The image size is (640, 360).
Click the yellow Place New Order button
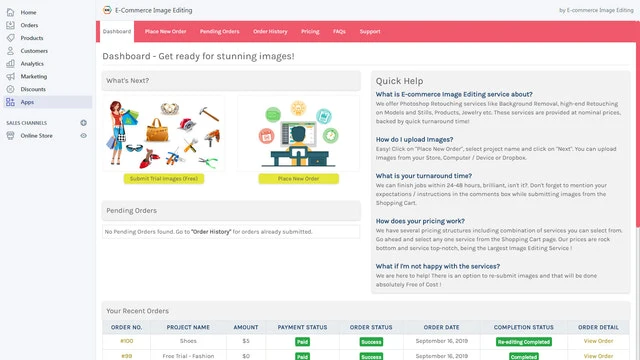pos(298,179)
